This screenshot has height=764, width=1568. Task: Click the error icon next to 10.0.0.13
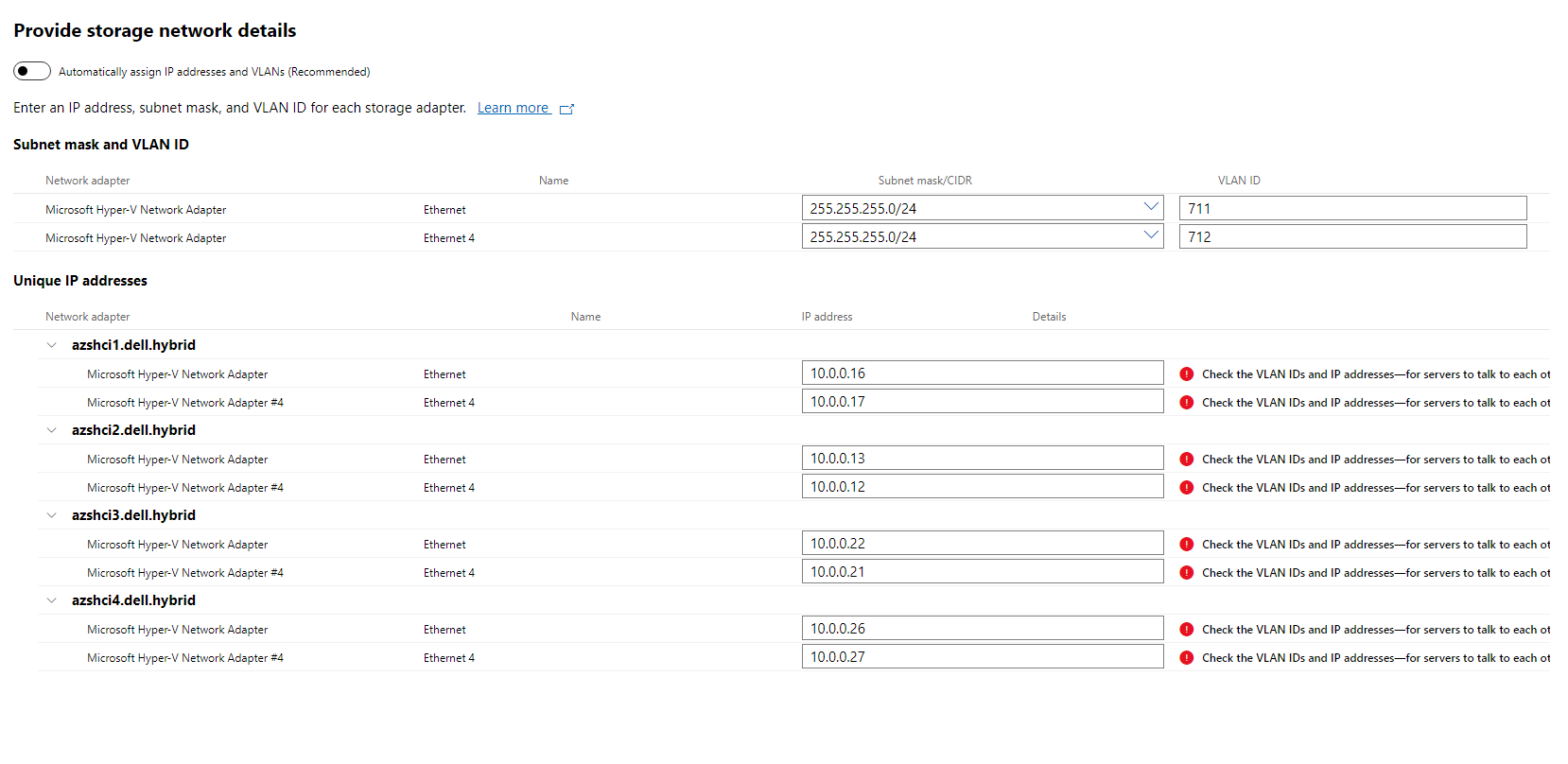pos(1186,460)
